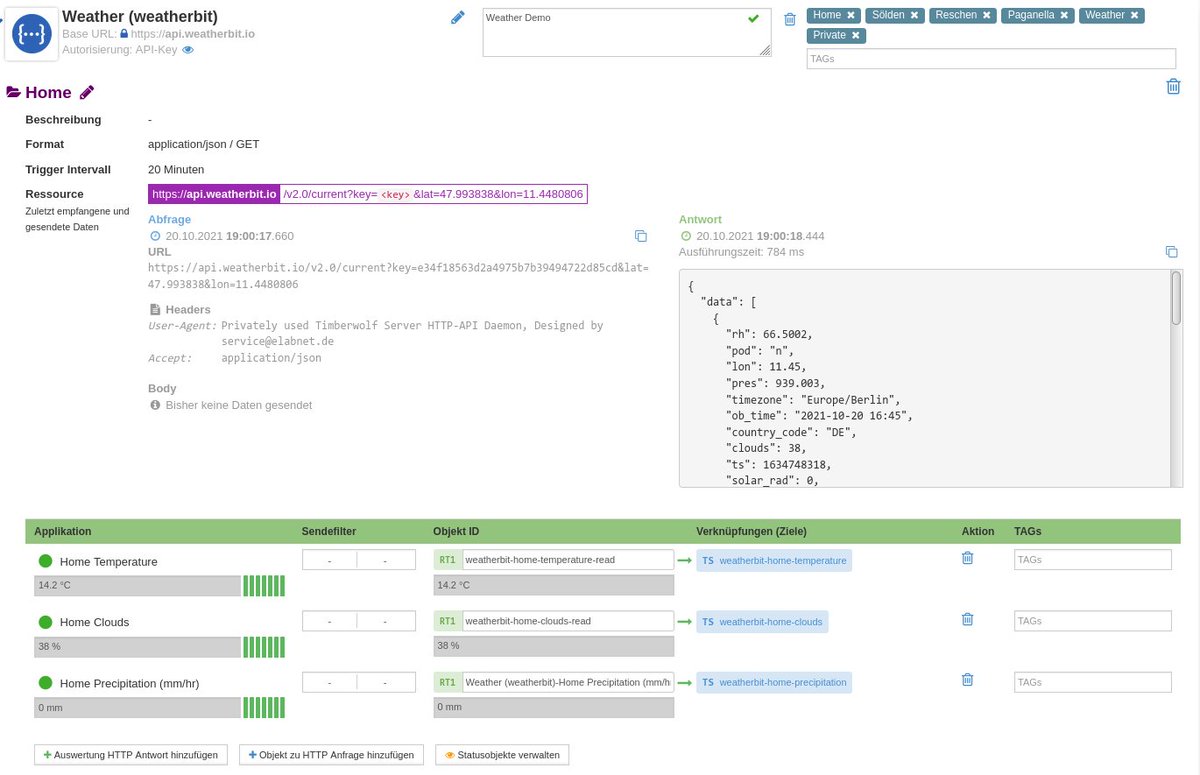Open weatherbit-home-precipitation TS link

click(774, 682)
